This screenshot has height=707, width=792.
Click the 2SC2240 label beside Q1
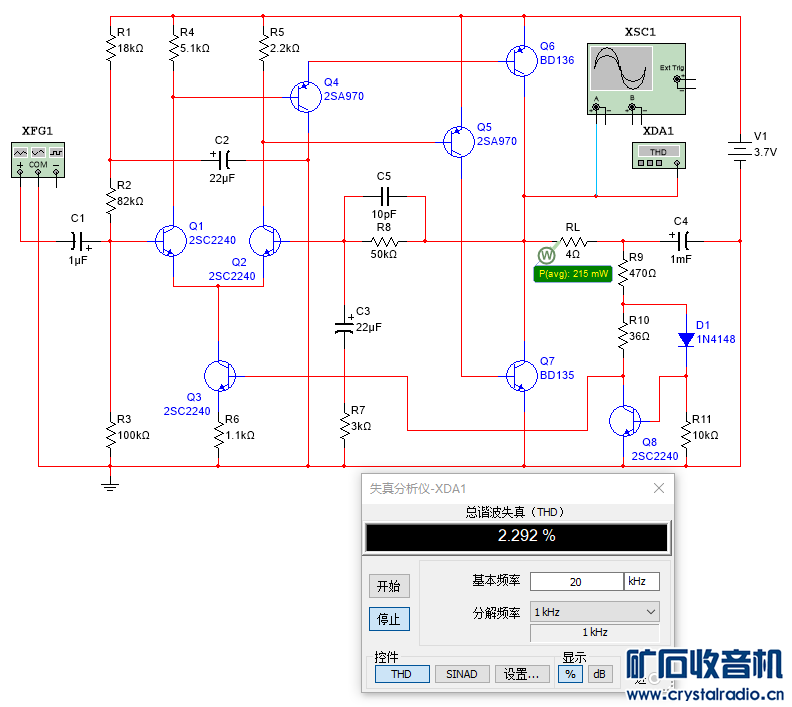[x=212, y=240]
